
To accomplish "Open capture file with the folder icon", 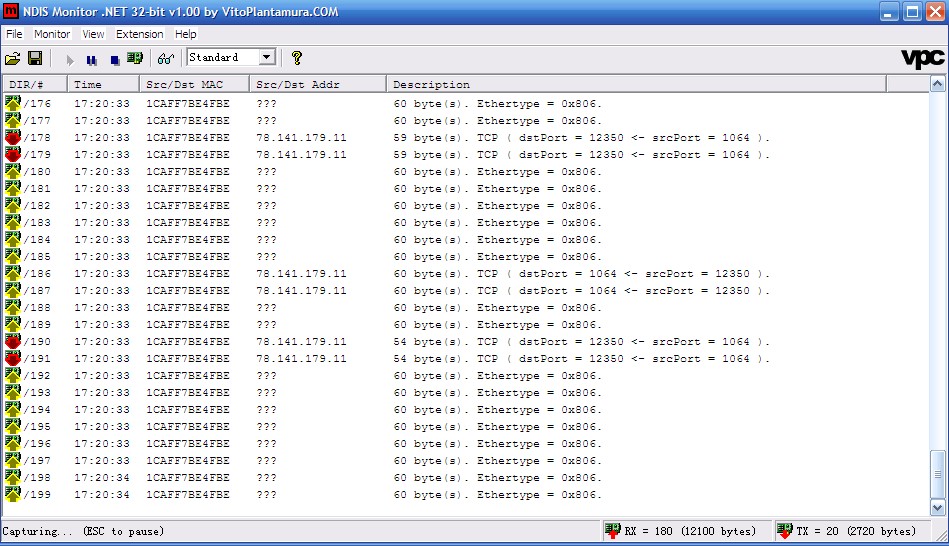I will 13,58.
